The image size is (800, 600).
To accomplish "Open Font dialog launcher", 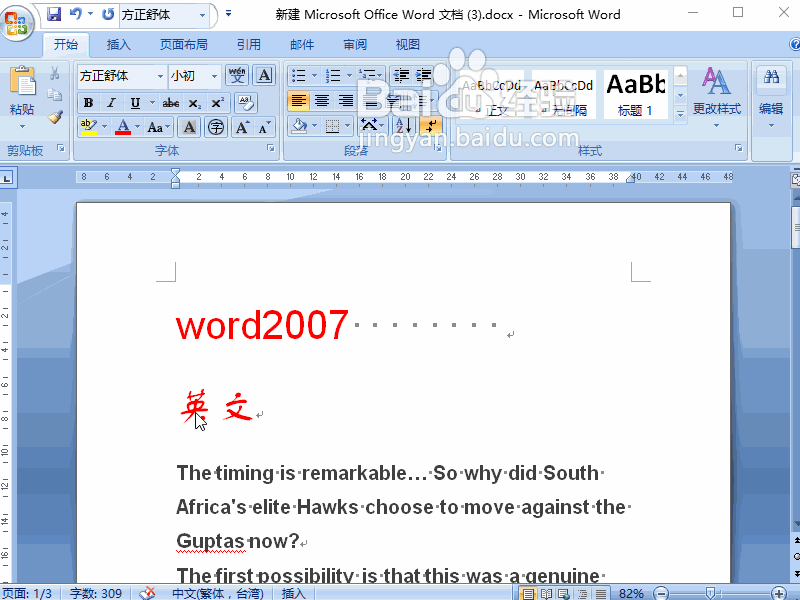I will (x=270, y=148).
